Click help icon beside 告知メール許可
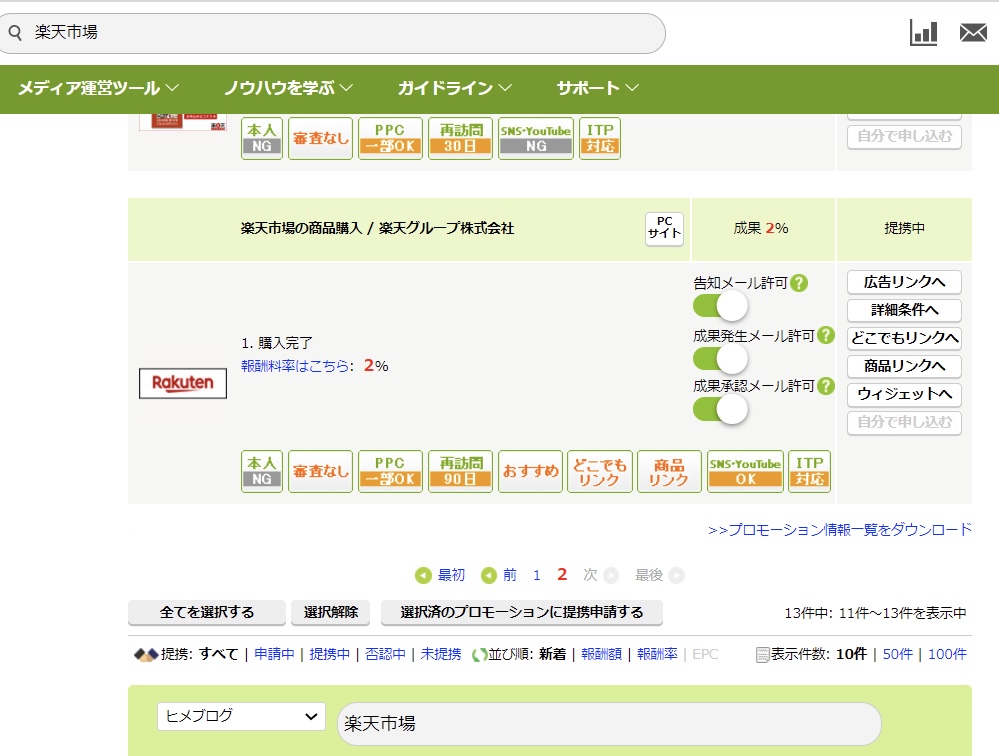The height and width of the screenshot is (756, 999). pyautogui.click(x=798, y=283)
